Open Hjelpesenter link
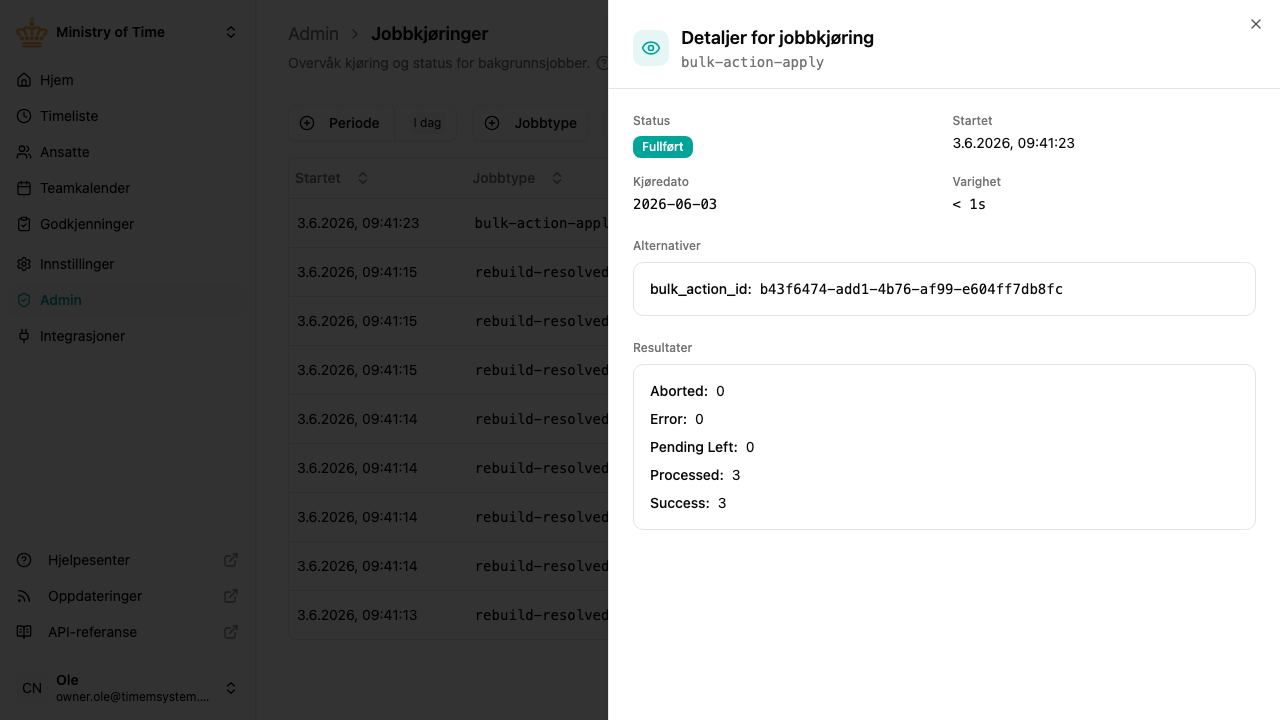1280x720 pixels. point(128,560)
